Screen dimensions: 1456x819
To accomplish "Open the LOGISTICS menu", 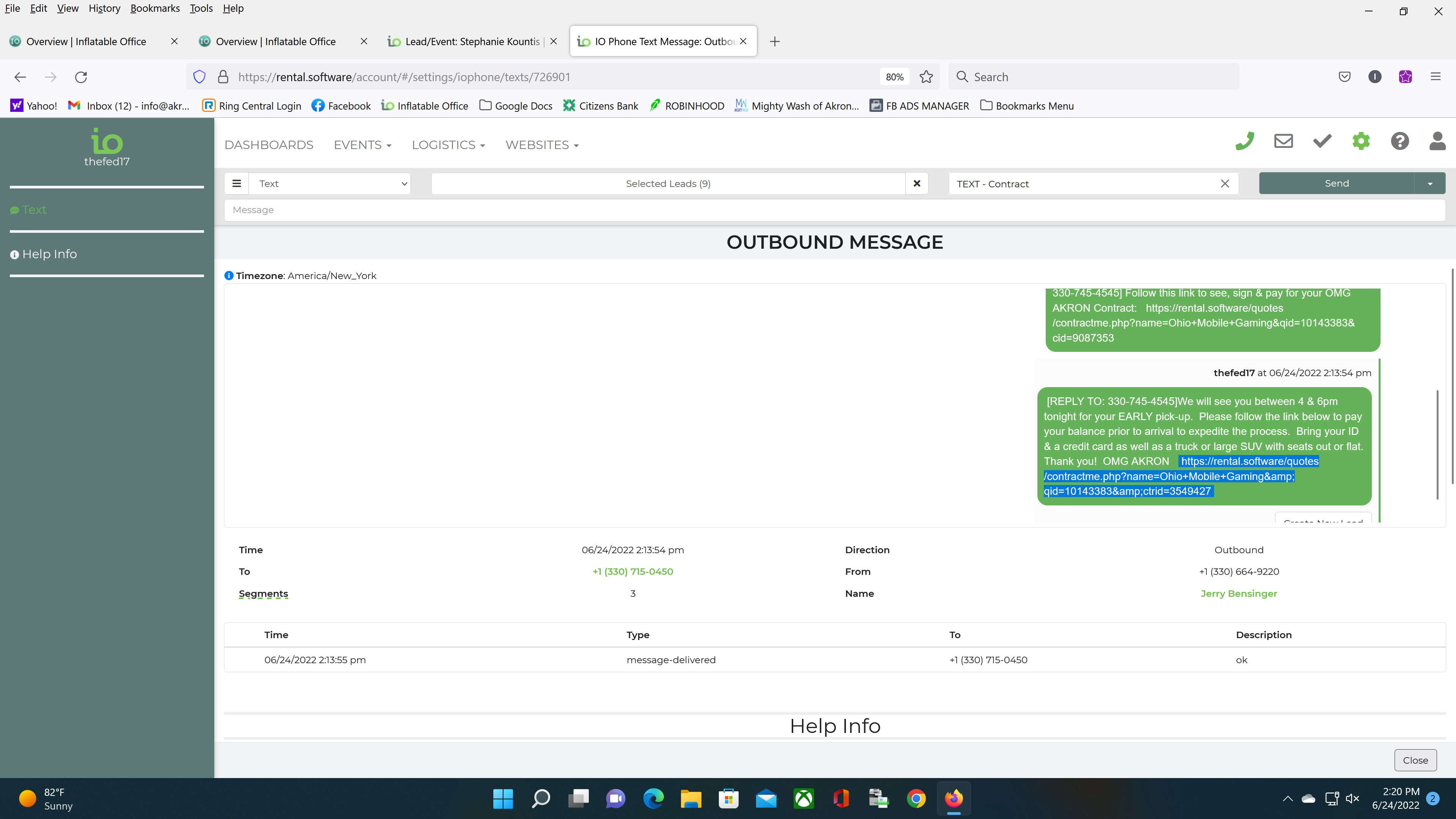I will [x=448, y=145].
